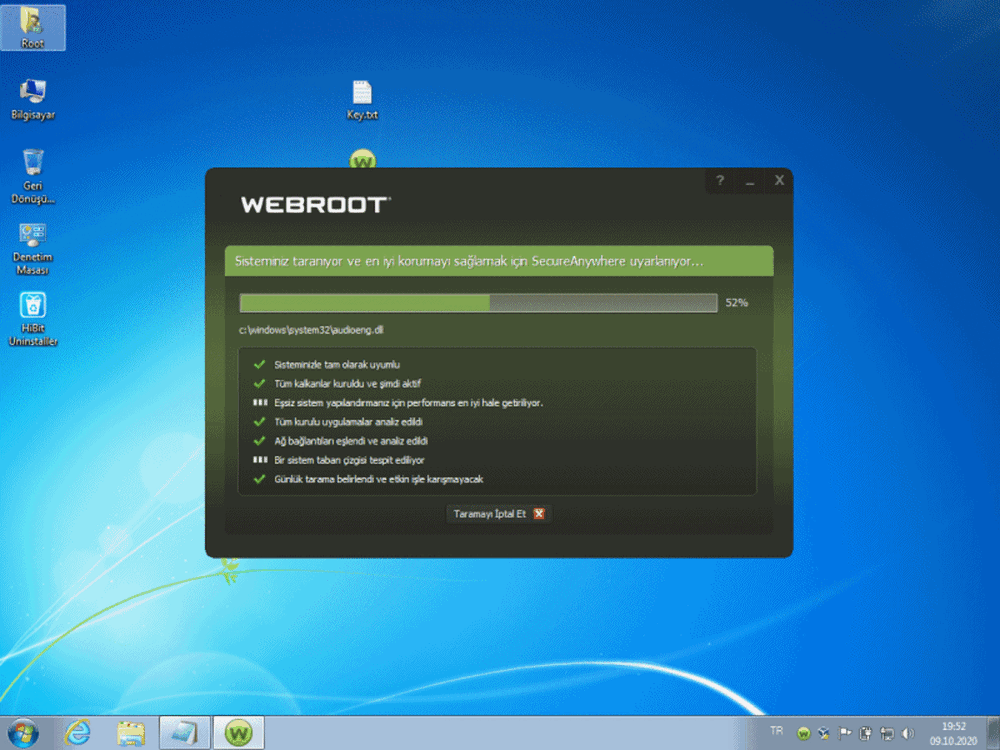Open Internet Explorer from the taskbar

point(77,732)
